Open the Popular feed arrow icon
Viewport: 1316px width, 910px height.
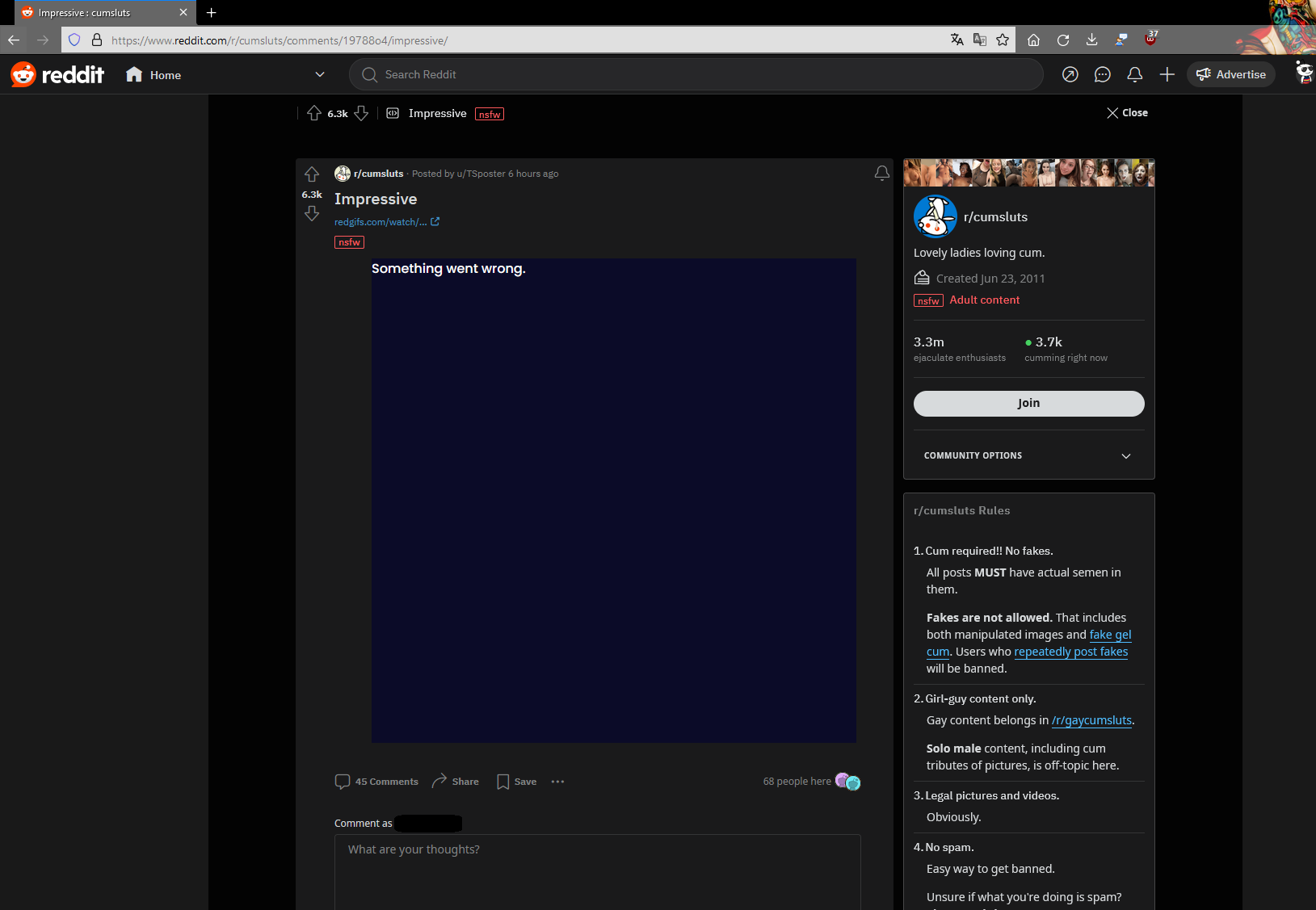(1070, 75)
